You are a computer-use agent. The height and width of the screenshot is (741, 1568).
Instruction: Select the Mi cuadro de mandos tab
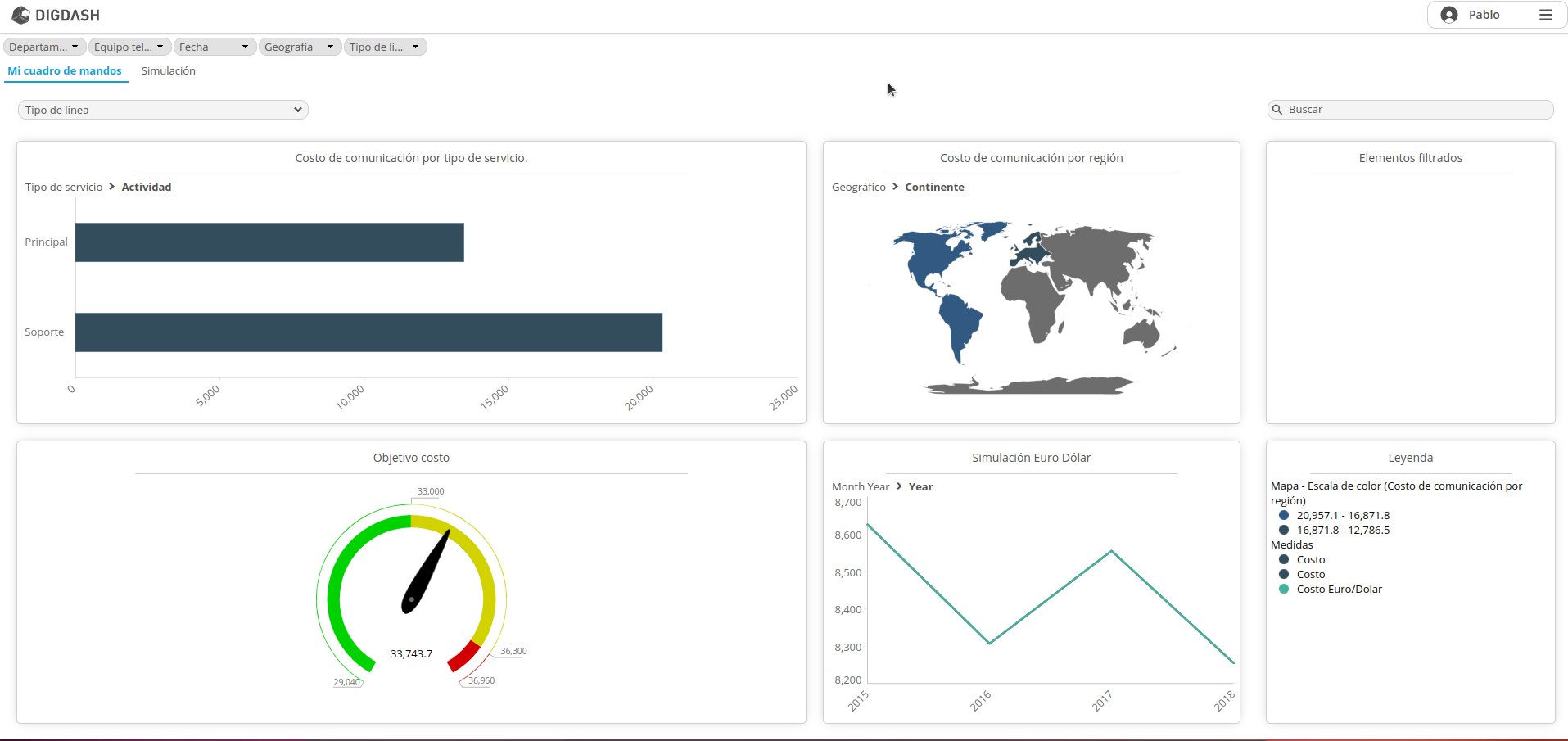[65, 71]
